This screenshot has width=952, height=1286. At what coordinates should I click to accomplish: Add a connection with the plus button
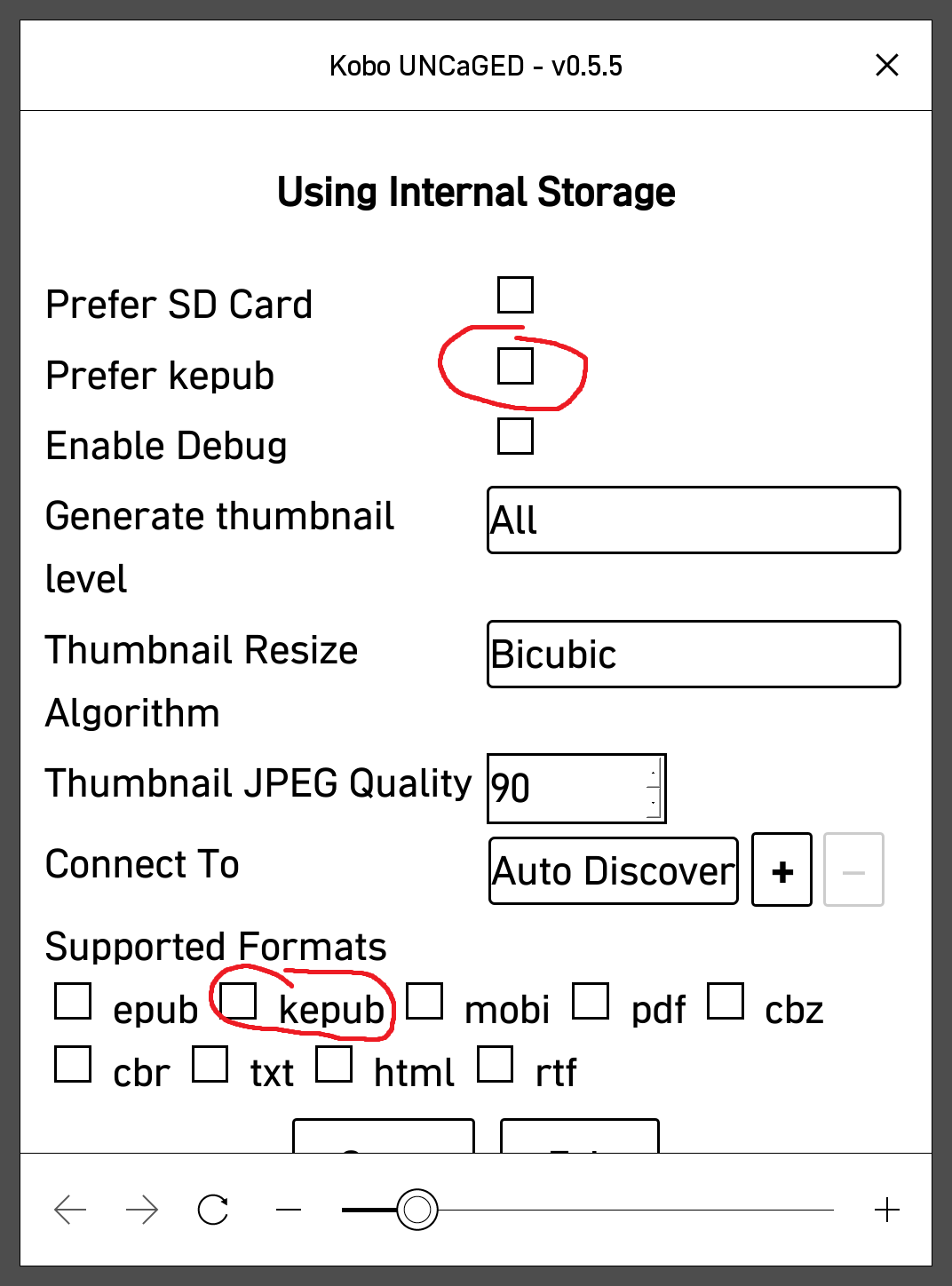[x=781, y=870]
